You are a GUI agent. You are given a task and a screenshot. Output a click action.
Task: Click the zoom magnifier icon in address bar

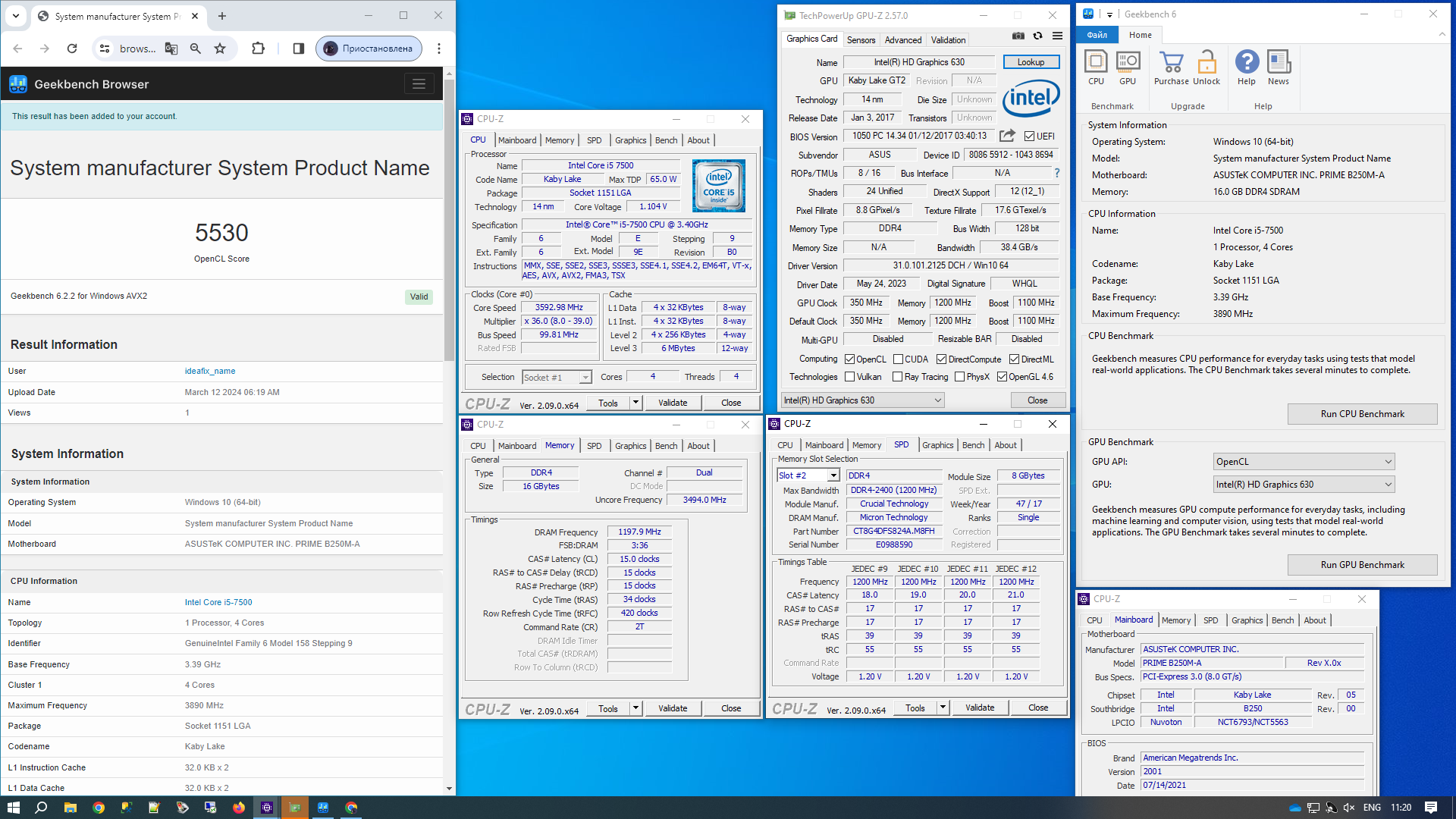coord(196,49)
